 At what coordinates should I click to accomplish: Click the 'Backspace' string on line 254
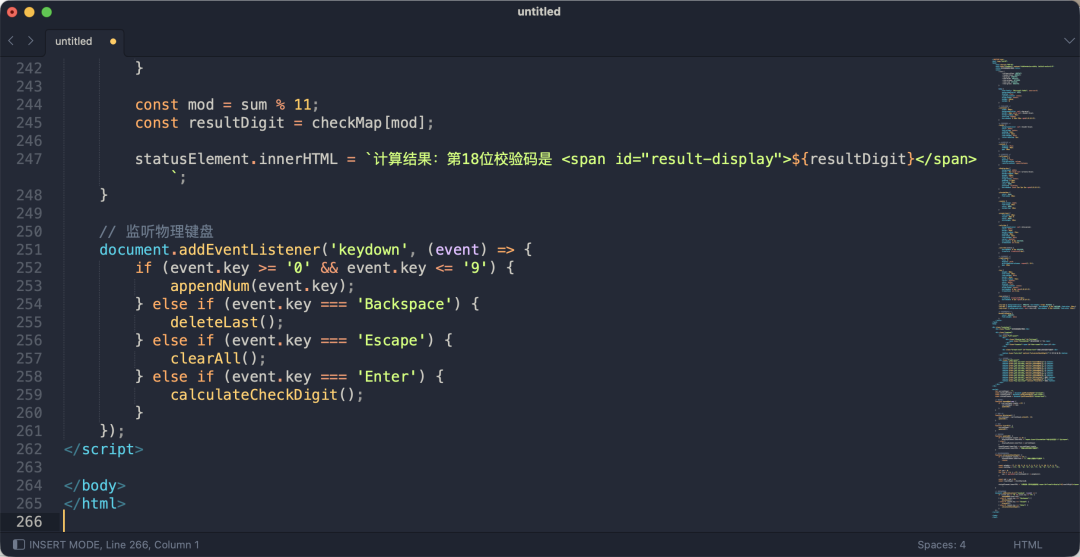pos(408,304)
